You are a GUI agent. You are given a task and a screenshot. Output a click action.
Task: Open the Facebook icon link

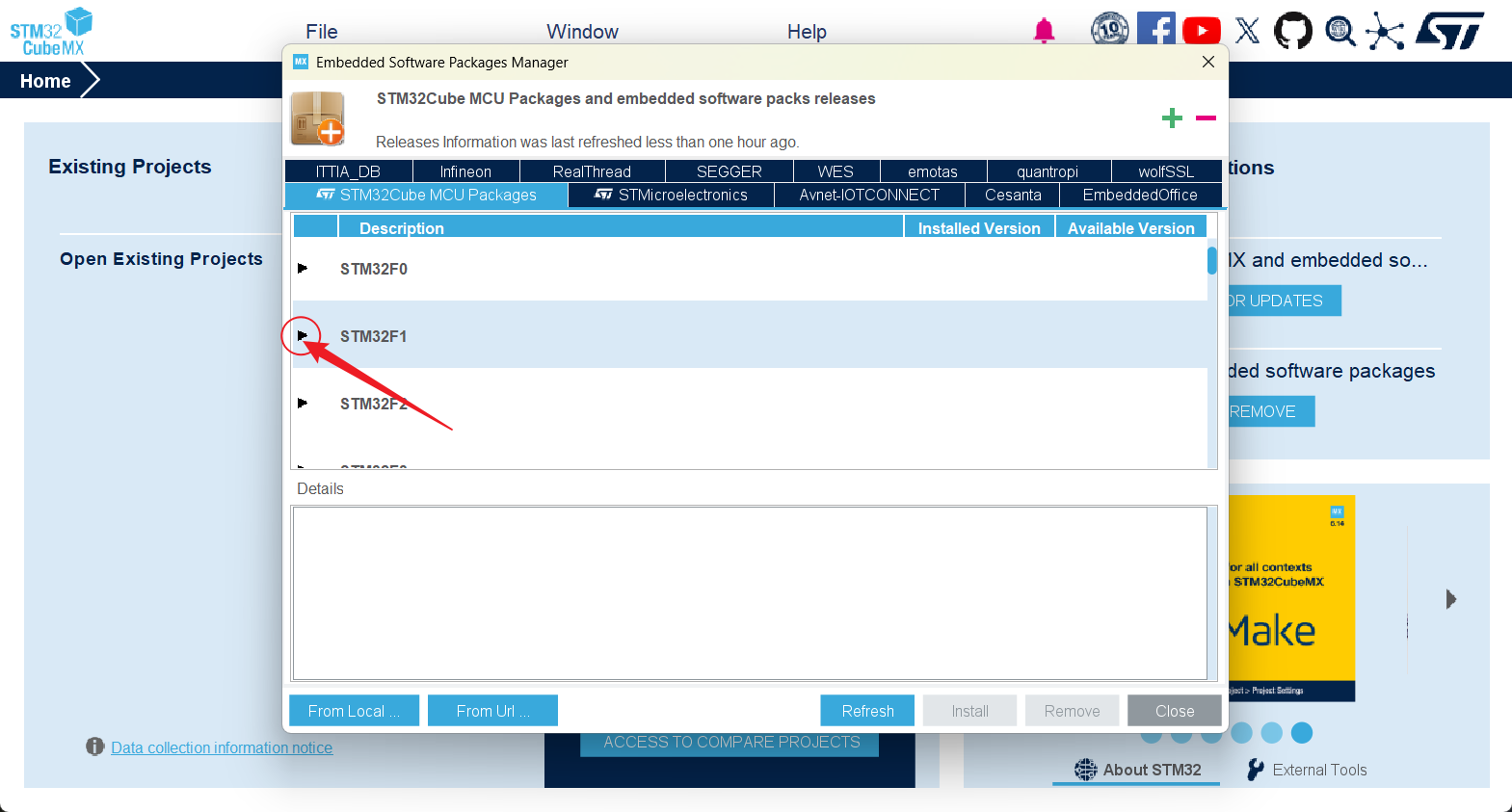coord(1155,29)
